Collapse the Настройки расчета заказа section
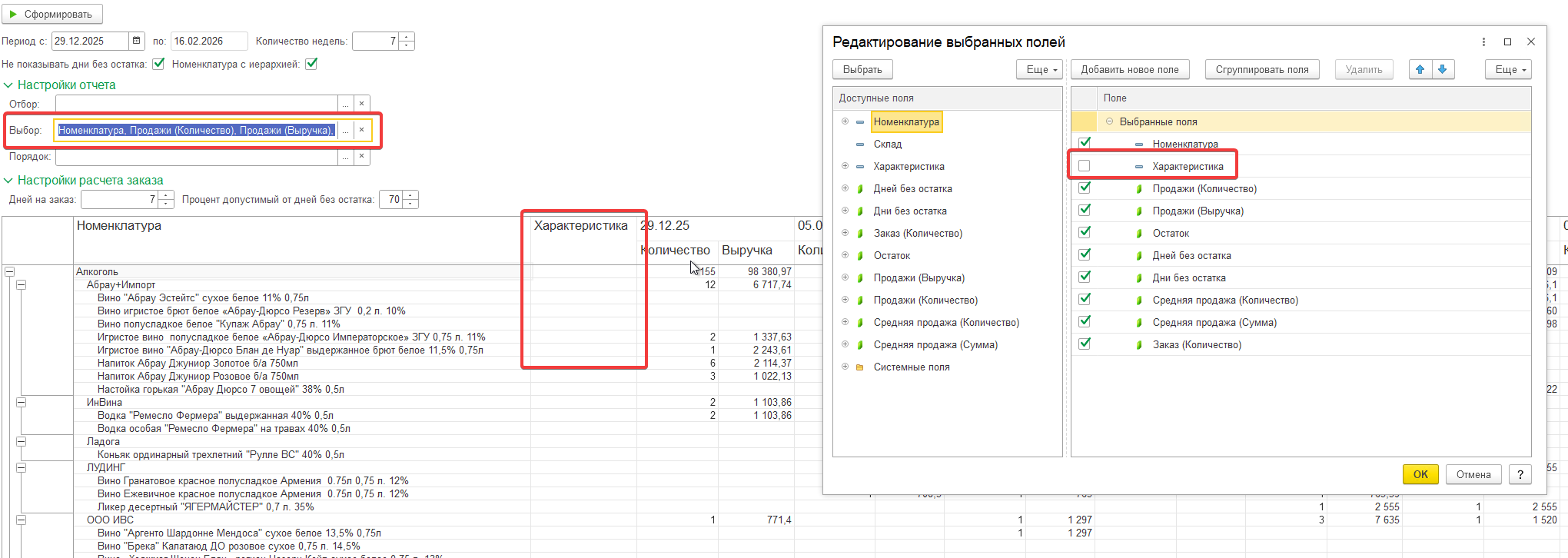 click(x=8, y=181)
